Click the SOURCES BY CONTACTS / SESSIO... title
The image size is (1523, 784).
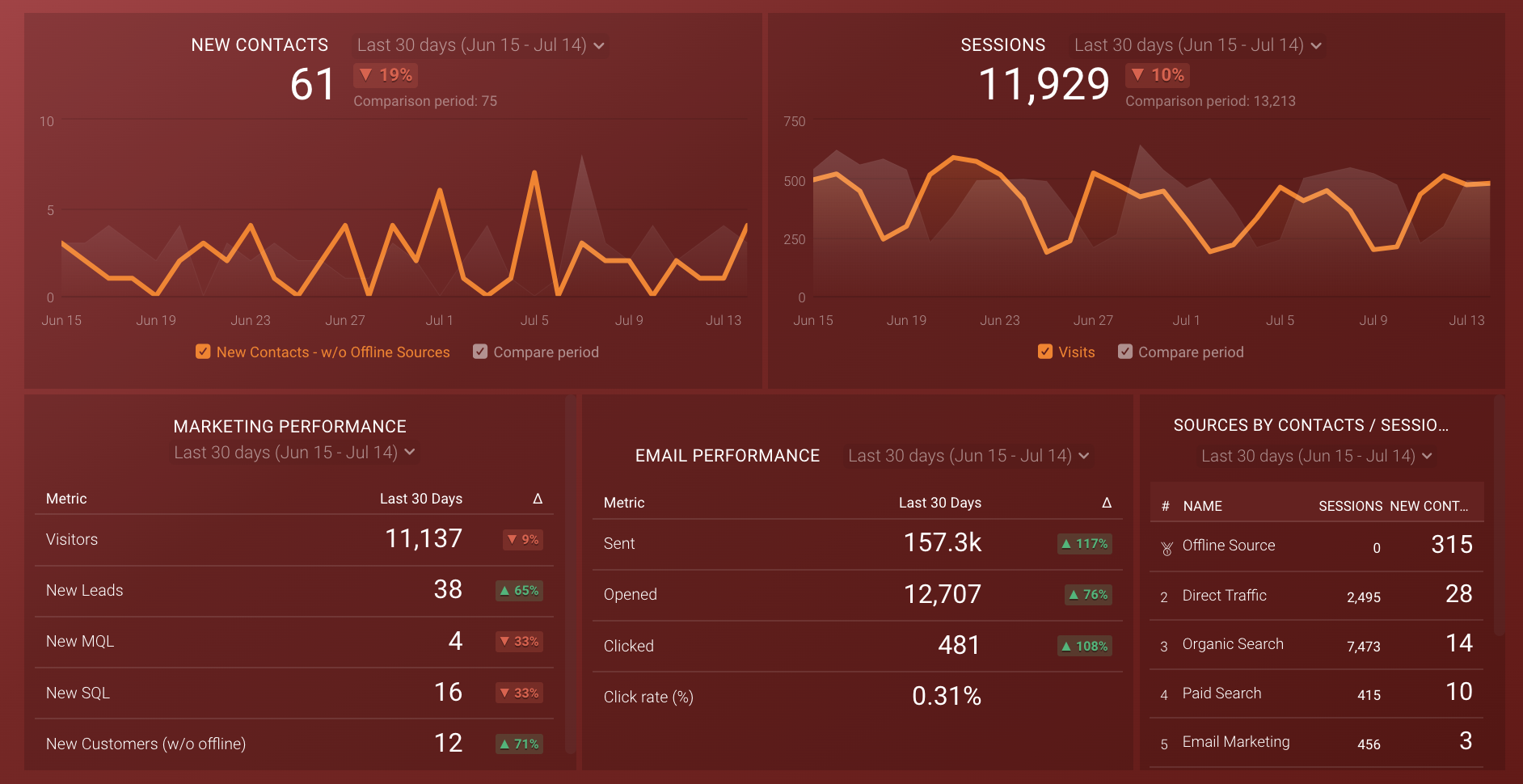[x=1310, y=425]
